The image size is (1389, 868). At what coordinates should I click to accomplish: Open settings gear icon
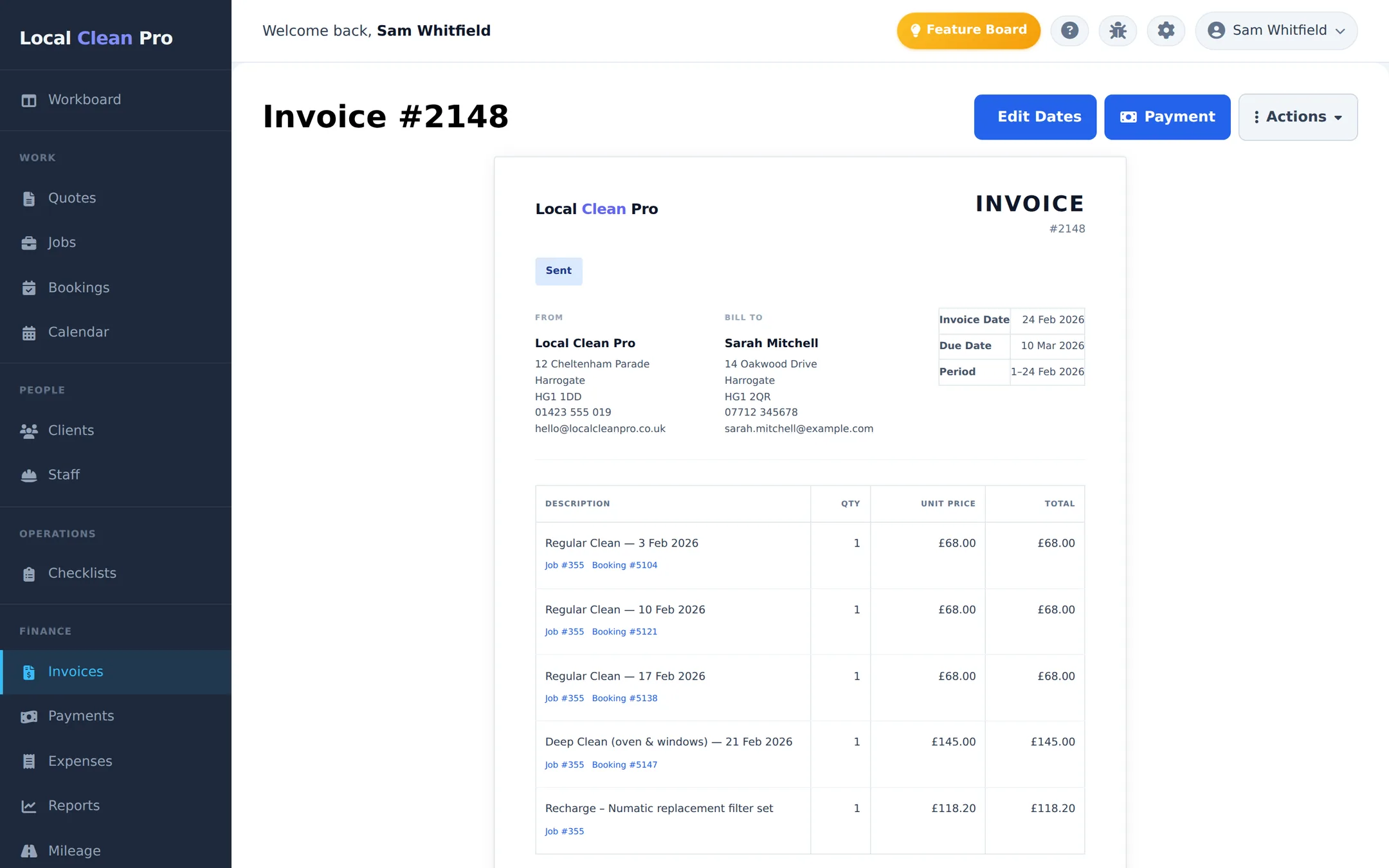coord(1166,30)
